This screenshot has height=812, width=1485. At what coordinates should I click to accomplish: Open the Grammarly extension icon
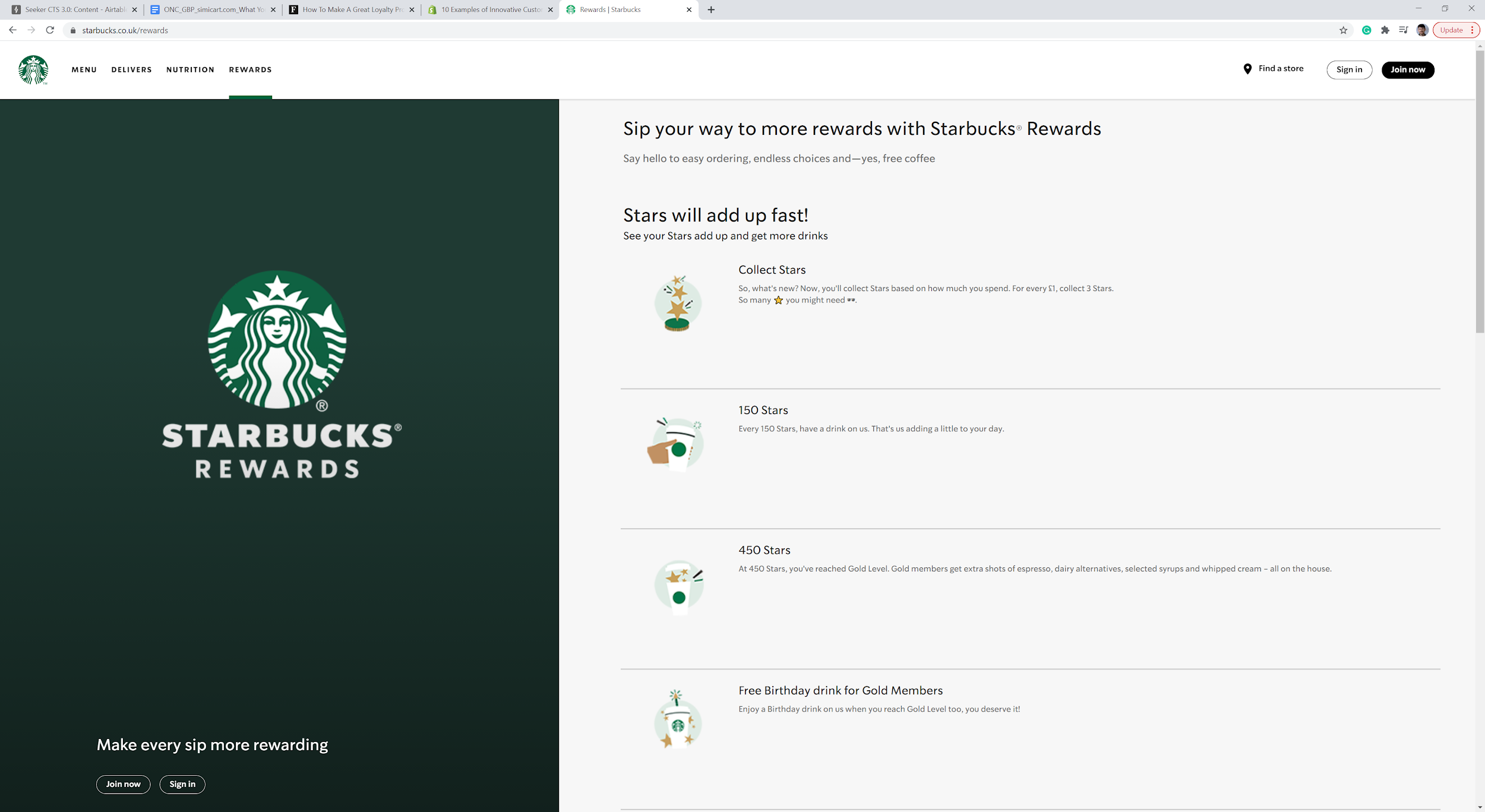[x=1366, y=30]
